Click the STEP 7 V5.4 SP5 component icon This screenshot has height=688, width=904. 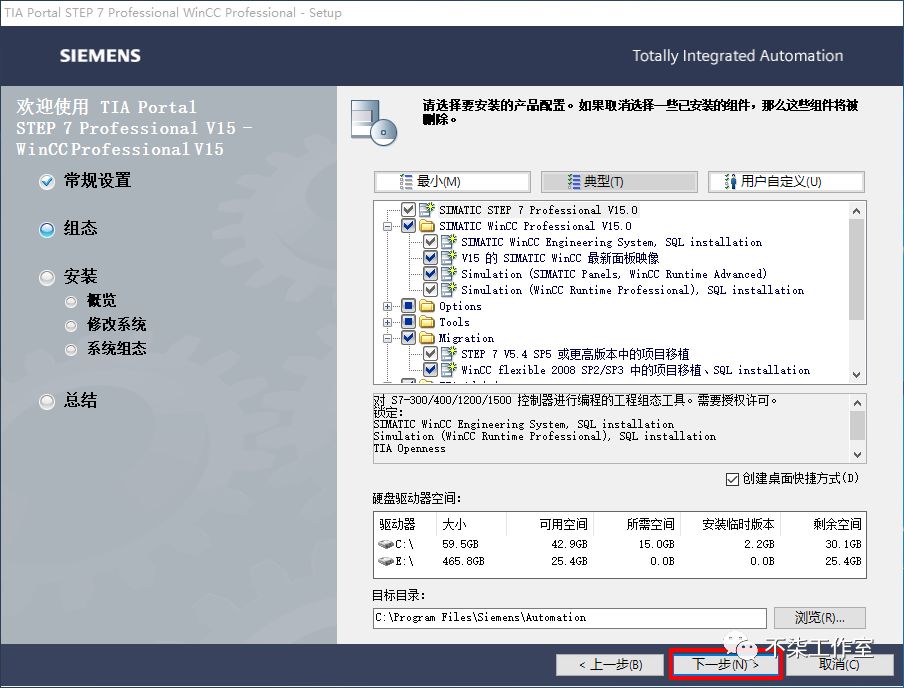449,354
